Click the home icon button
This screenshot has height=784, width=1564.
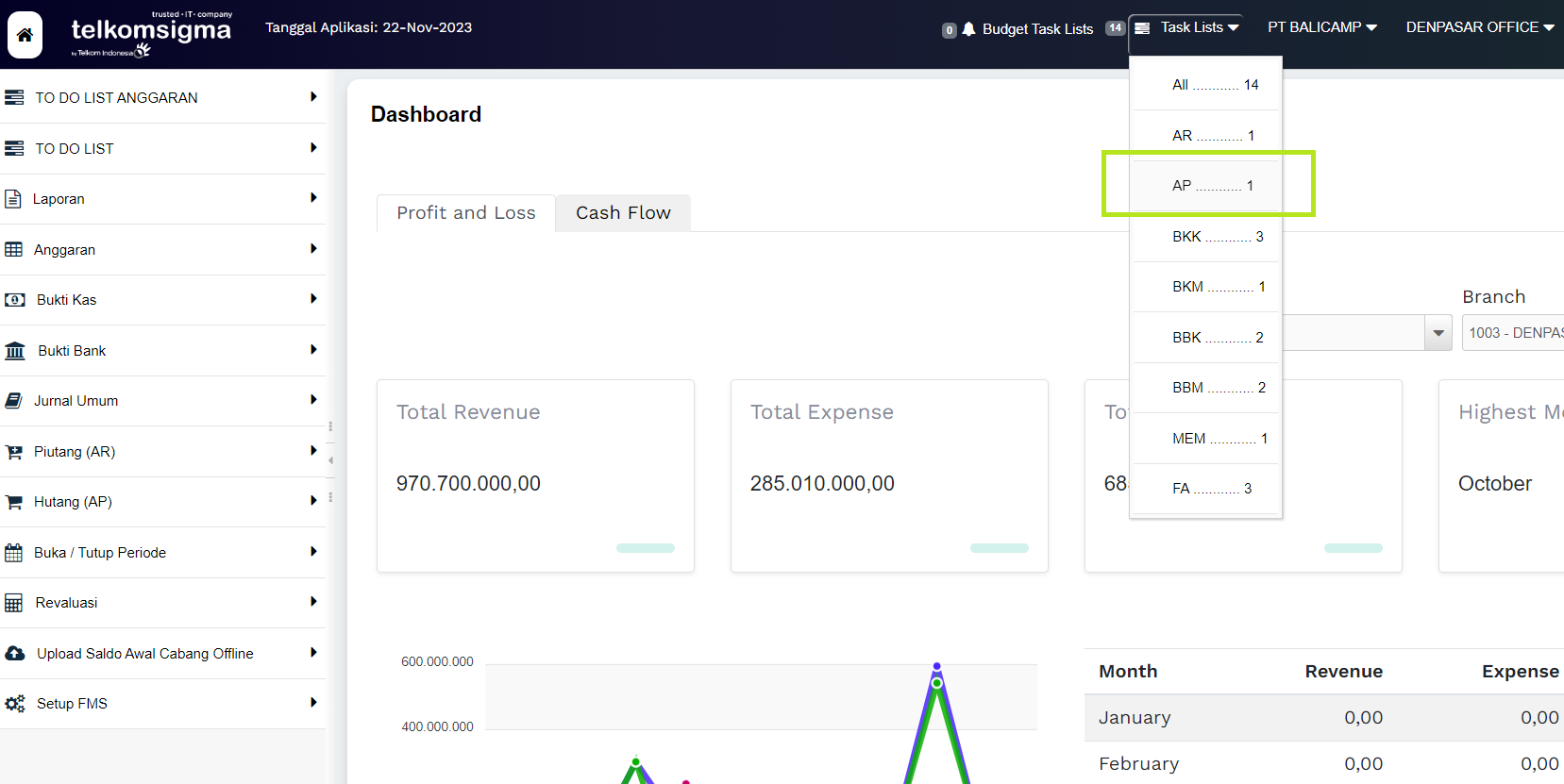25,35
